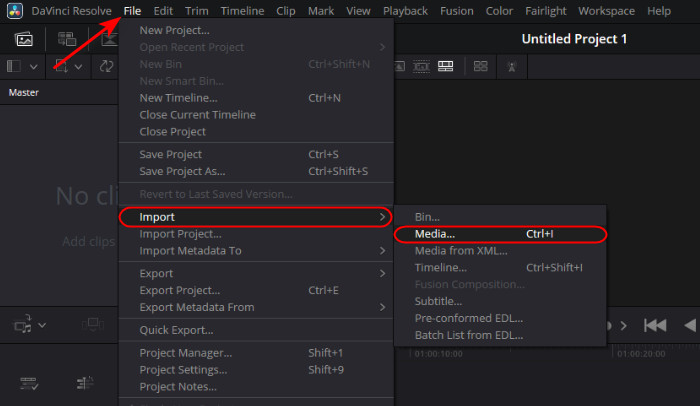Click the Untitled Project 1 title
Screen dimensions: 700x406
[x=574, y=39]
